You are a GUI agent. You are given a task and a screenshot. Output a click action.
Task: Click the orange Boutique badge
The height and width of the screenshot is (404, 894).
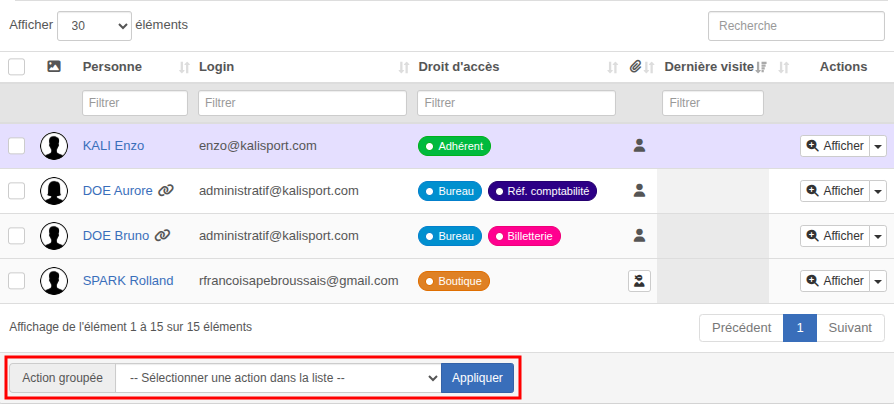[454, 281]
